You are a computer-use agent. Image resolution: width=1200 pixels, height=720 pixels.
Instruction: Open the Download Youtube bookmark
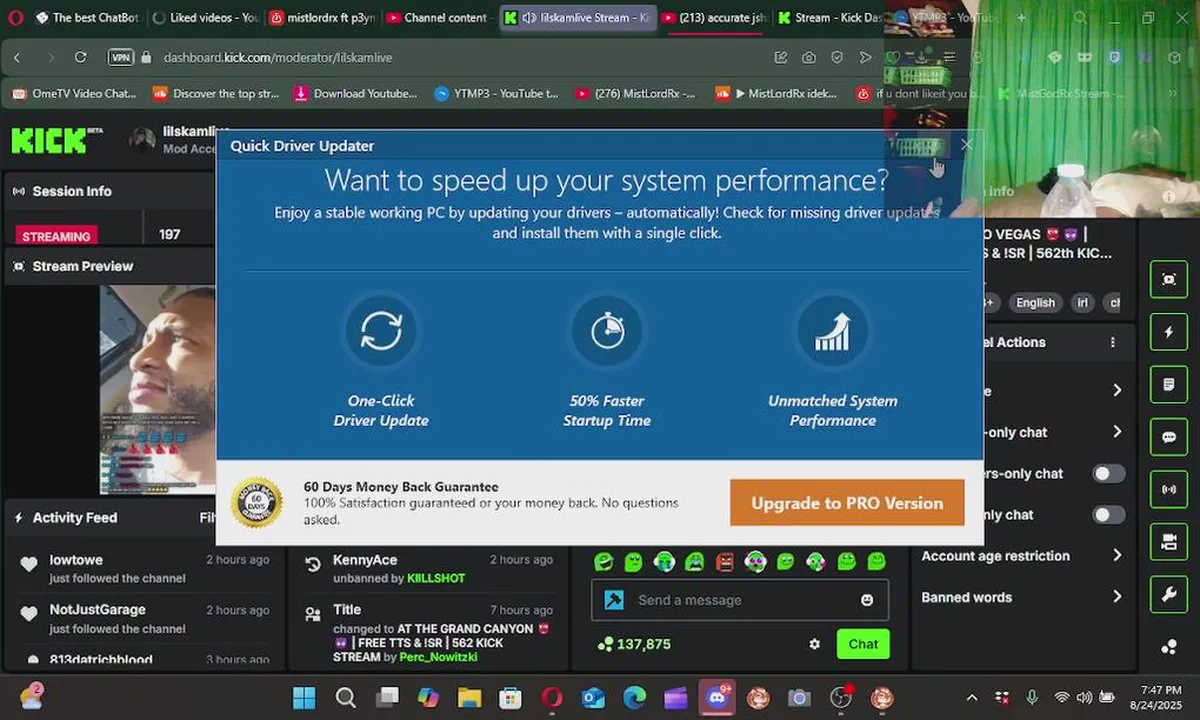356,94
